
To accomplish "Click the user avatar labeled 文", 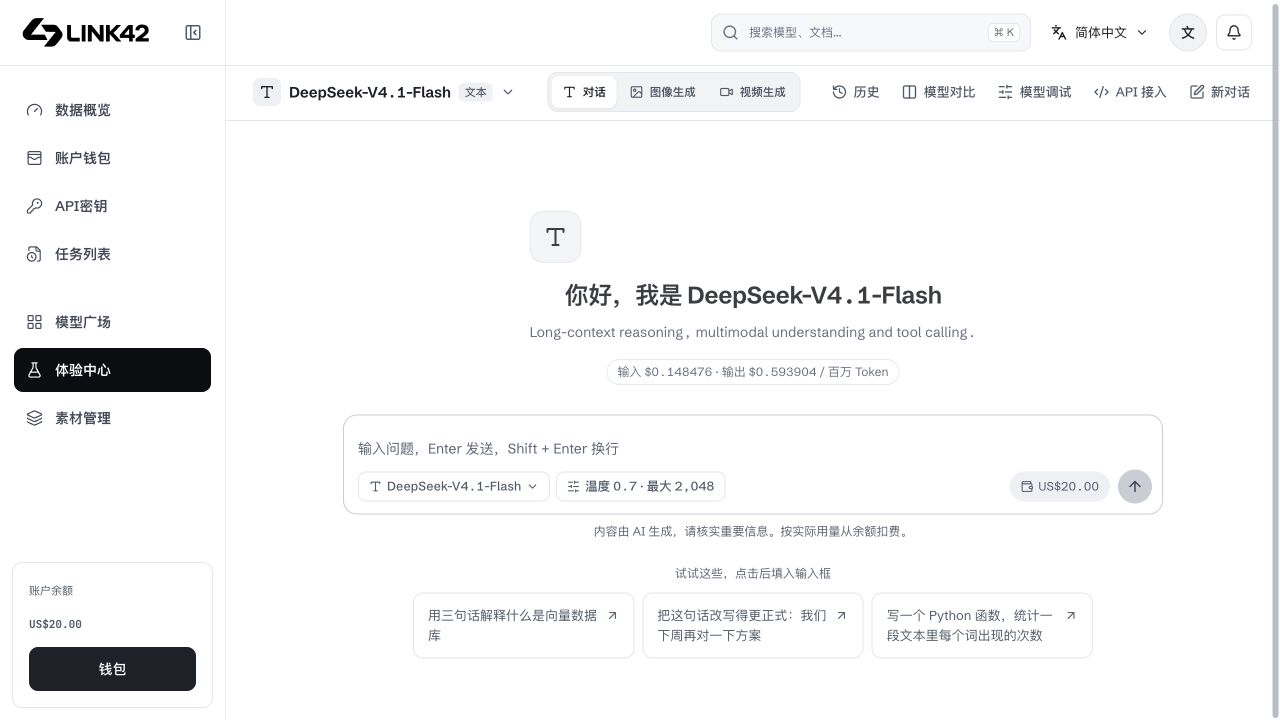I will coord(1188,32).
